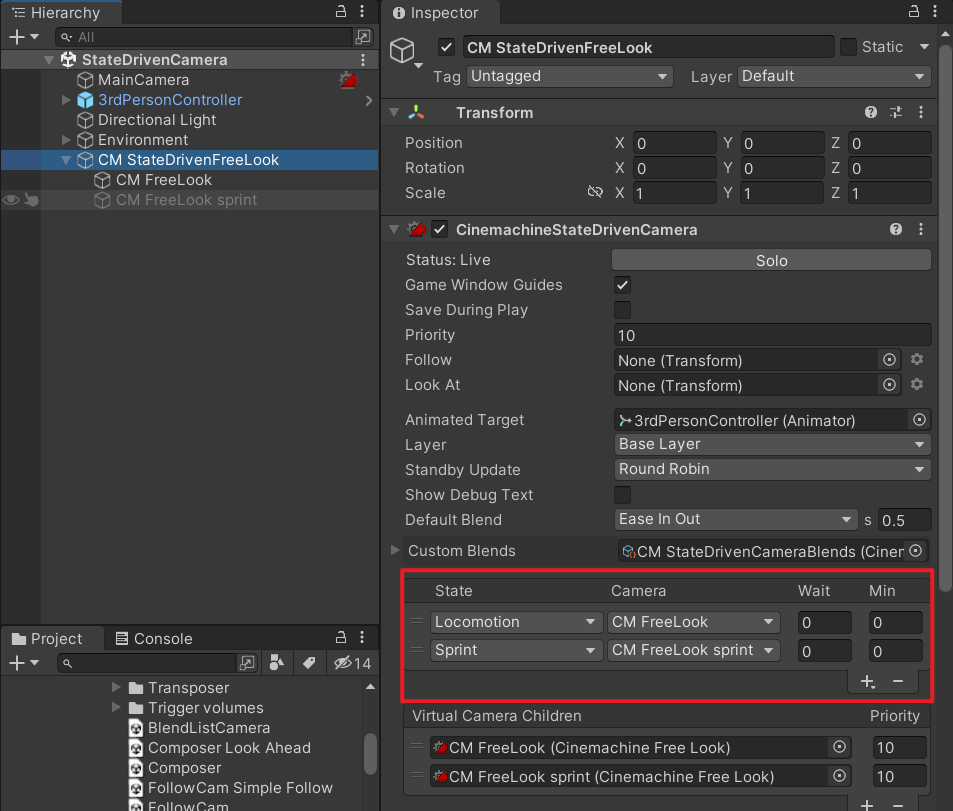
Task: Open the Tag dropdown
Action: (569, 77)
